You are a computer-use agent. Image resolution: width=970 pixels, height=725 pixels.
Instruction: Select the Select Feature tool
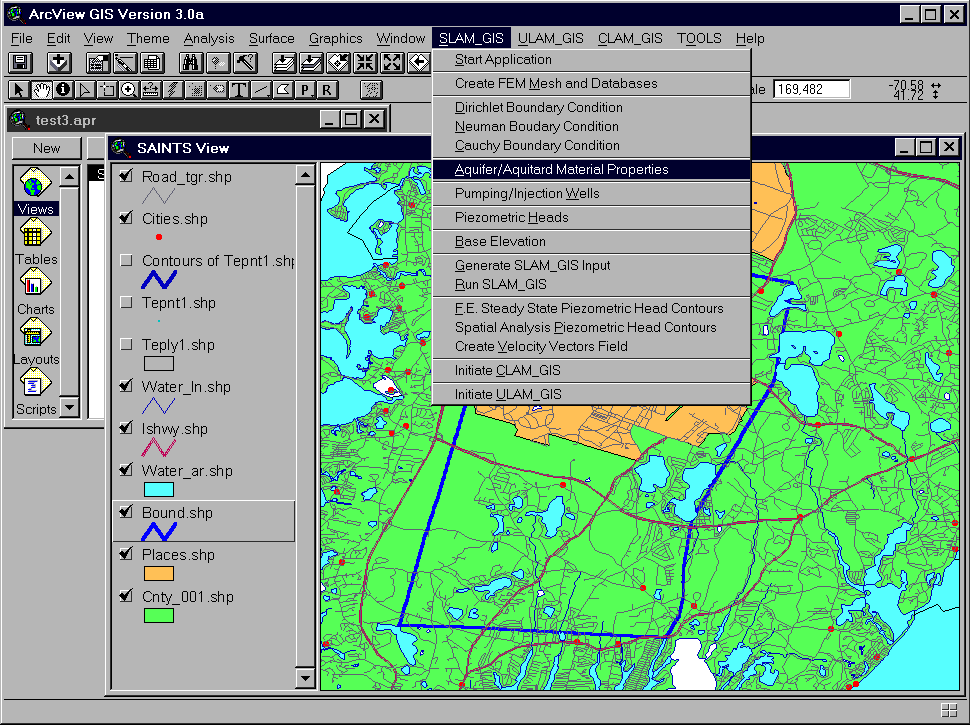click(107, 90)
